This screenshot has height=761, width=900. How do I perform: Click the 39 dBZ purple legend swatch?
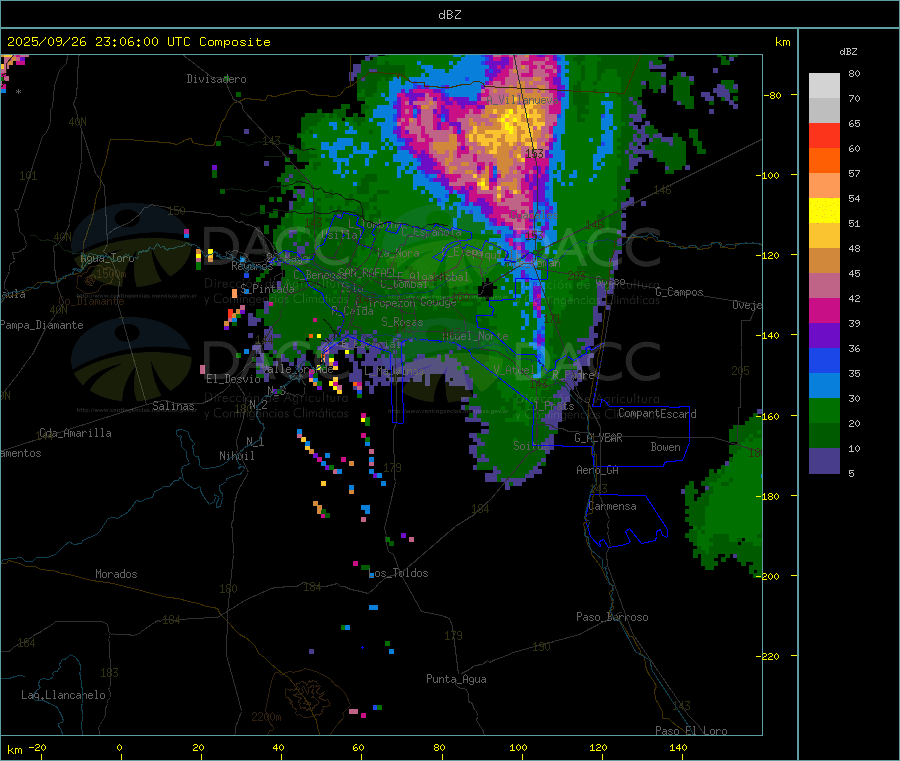[824, 336]
